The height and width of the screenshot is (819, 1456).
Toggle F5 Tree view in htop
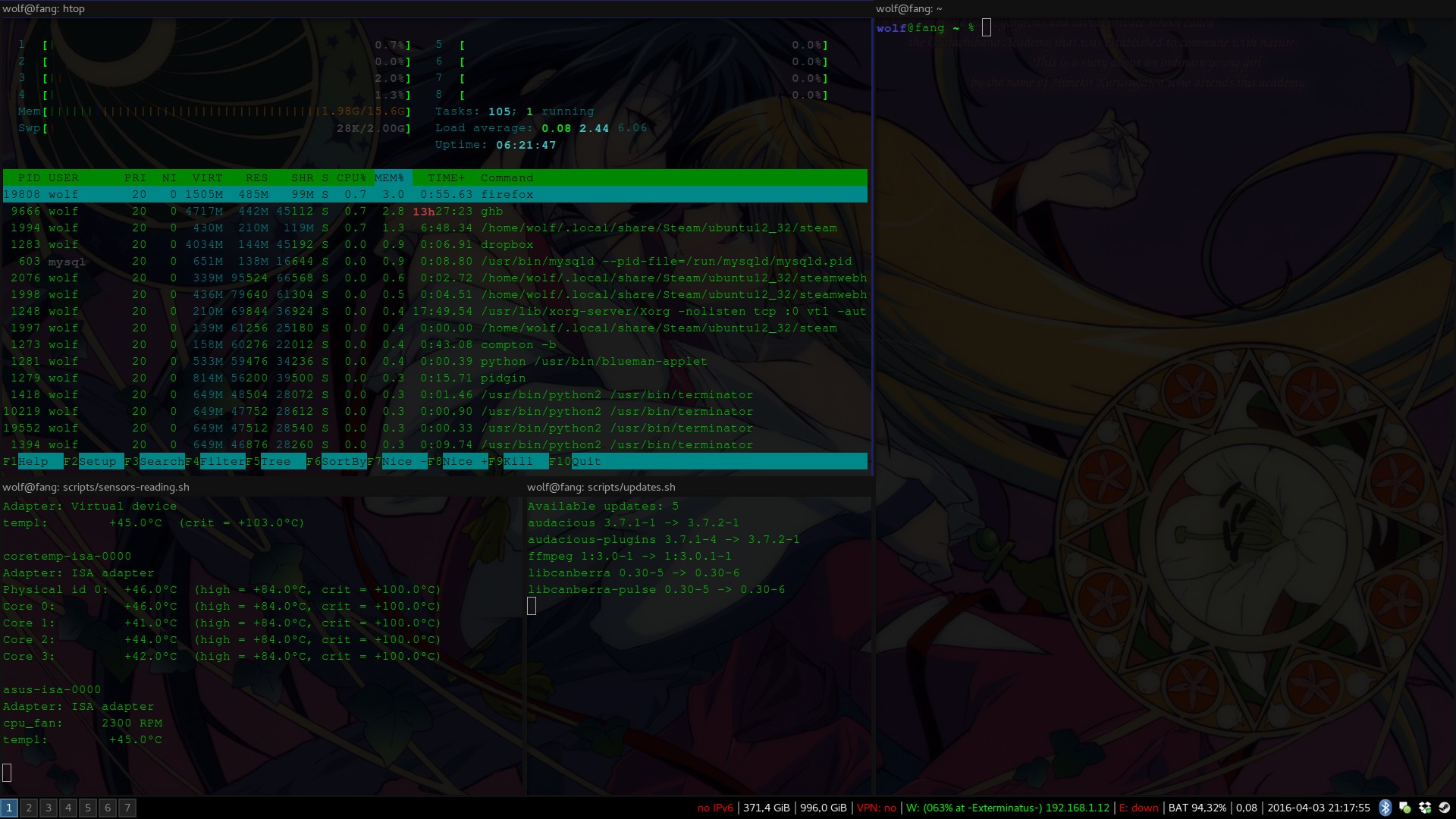pyautogui.click(x=275, y=461)
